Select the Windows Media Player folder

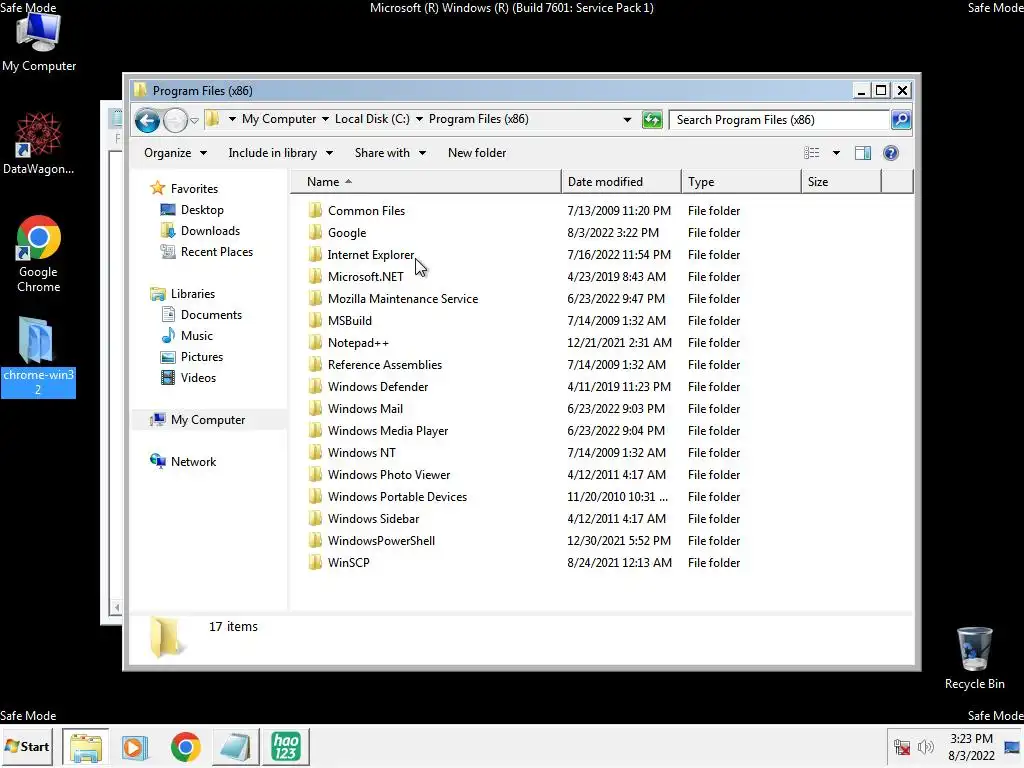point(388,430)
